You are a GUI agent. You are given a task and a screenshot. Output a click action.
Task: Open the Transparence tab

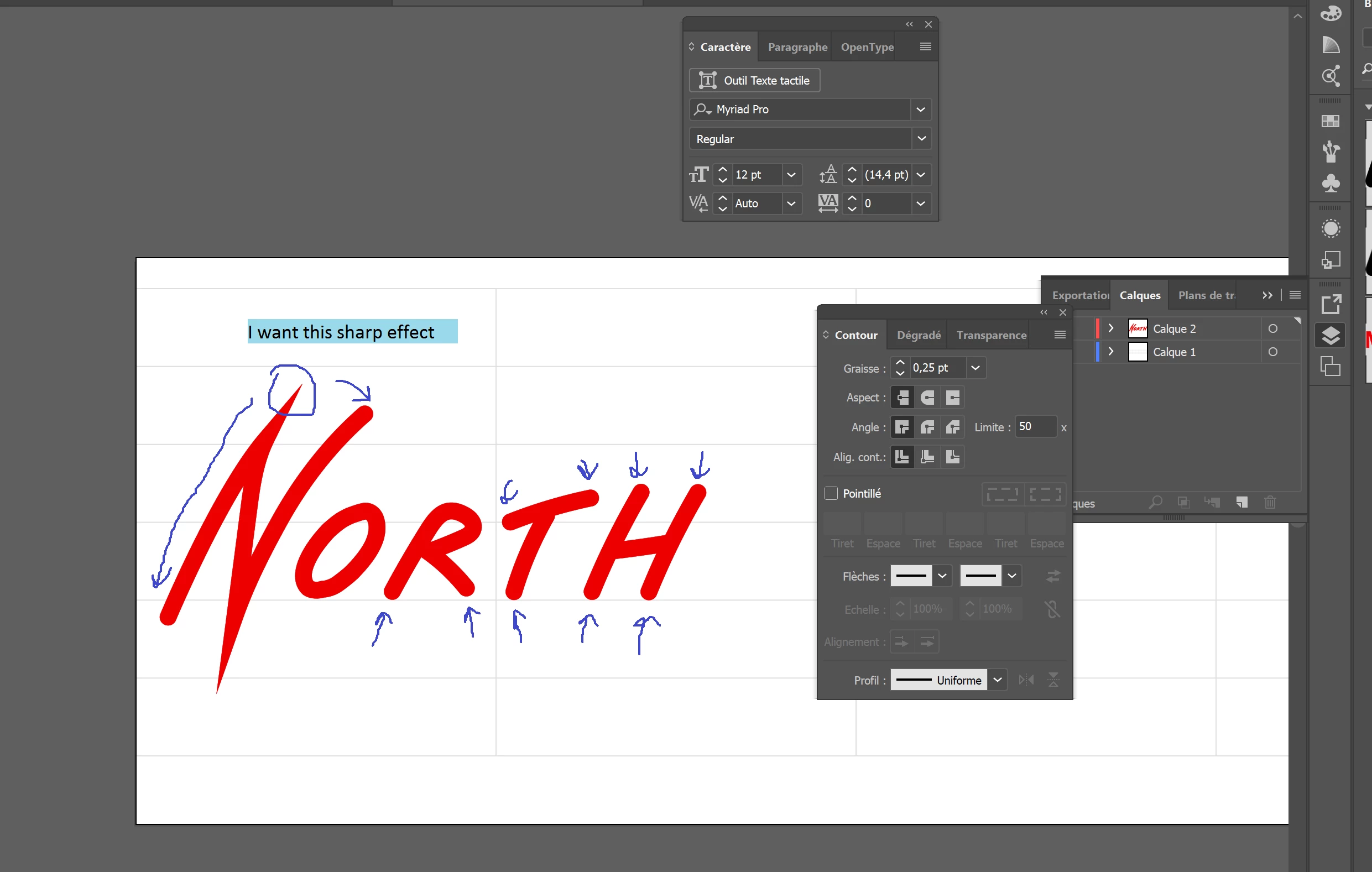point(991,335)
